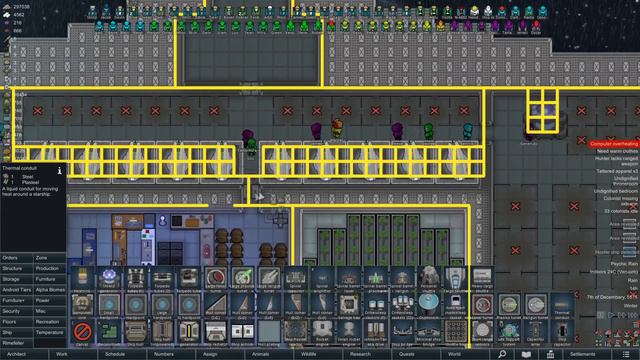Image resolution: width=640 pixels, height=360 pixels.
Task: Select the orange-suited colonist on map
Action: 337,128
